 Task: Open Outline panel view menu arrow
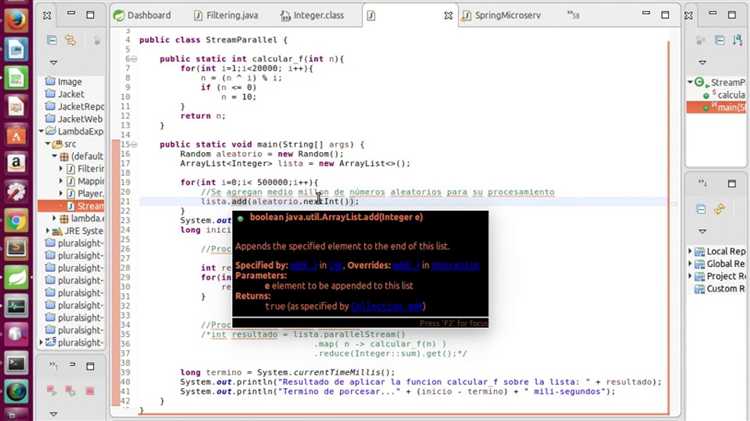(x=702, y=62)
